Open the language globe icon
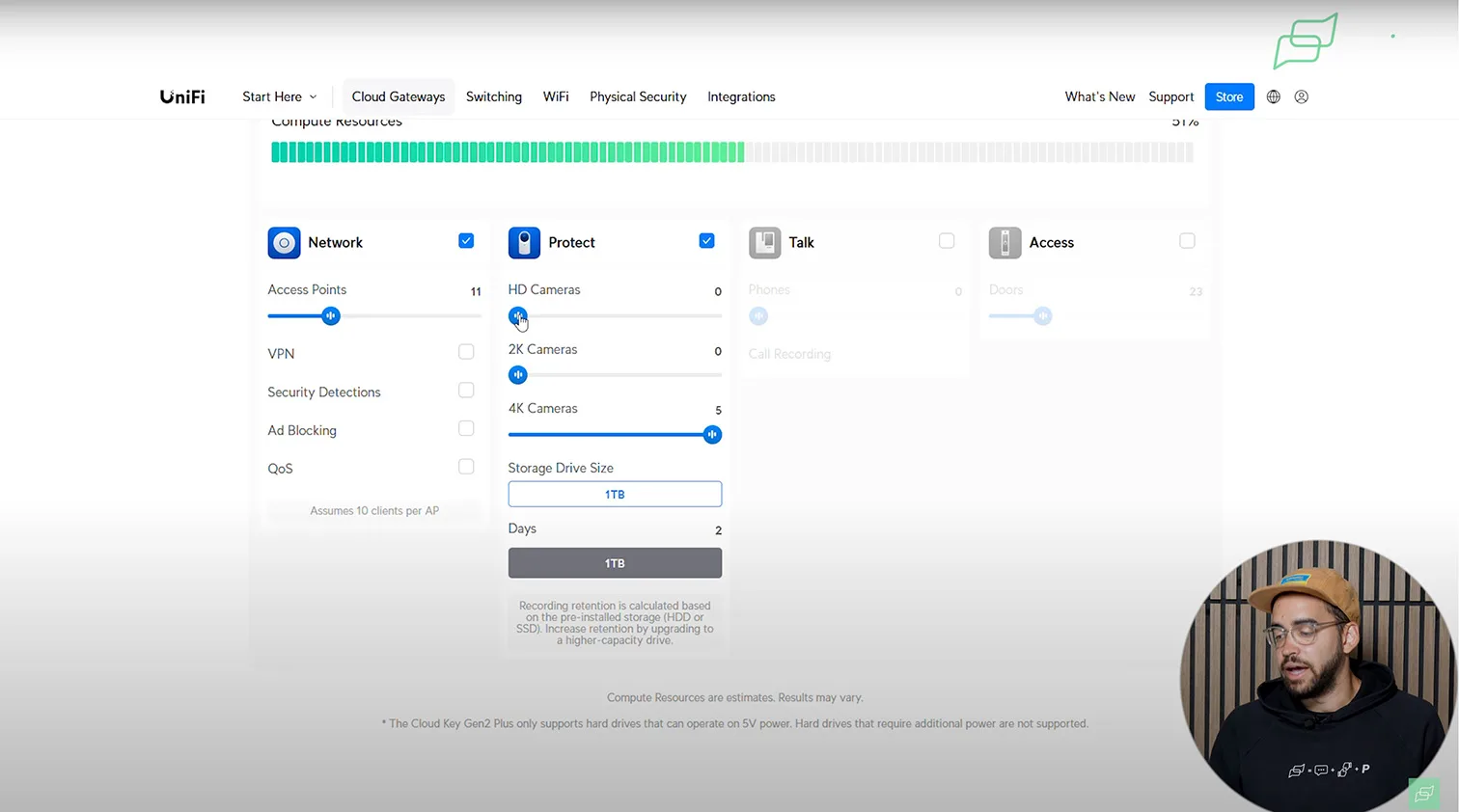The image size is (1459, 812). click(x=1274, y=96)
